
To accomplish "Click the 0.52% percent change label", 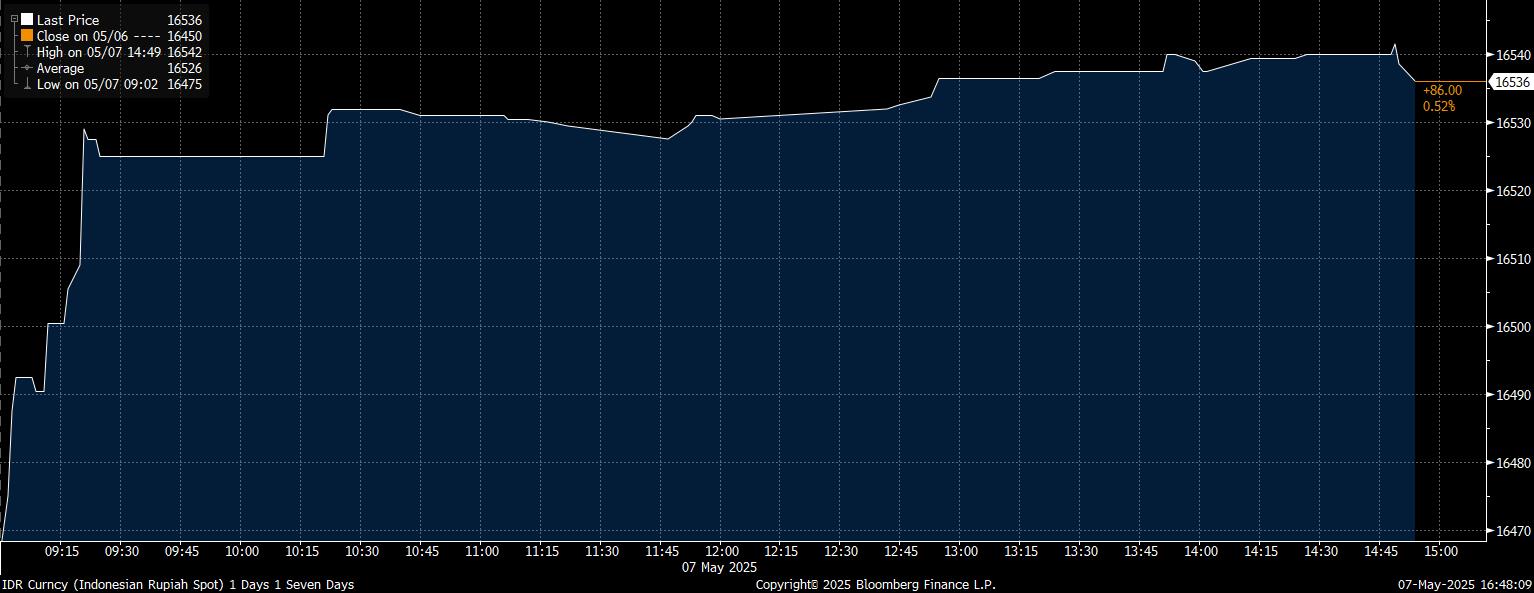I will 1439,105.
